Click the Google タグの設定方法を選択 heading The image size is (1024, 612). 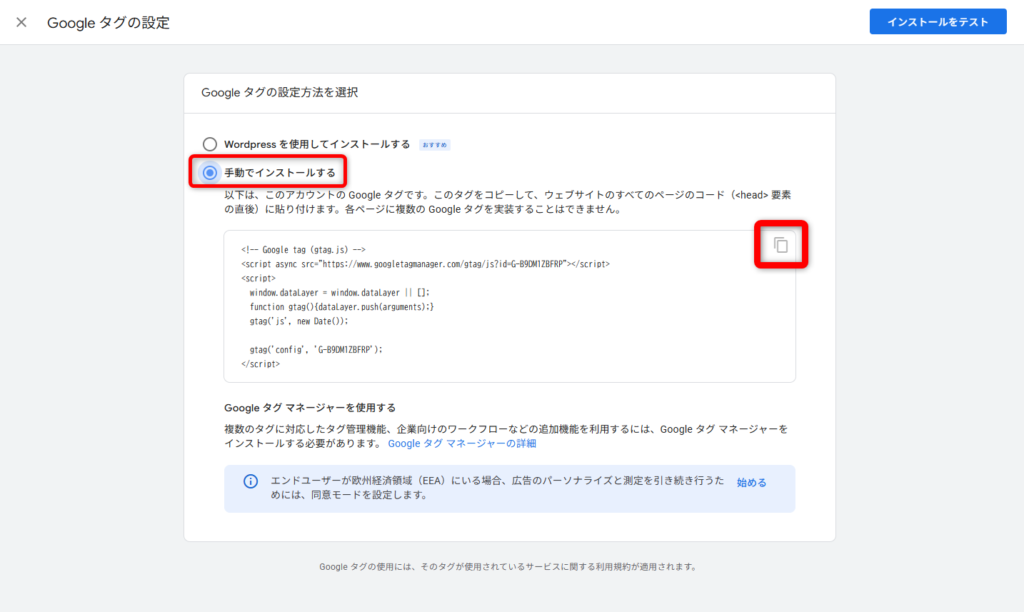point(280,93)
